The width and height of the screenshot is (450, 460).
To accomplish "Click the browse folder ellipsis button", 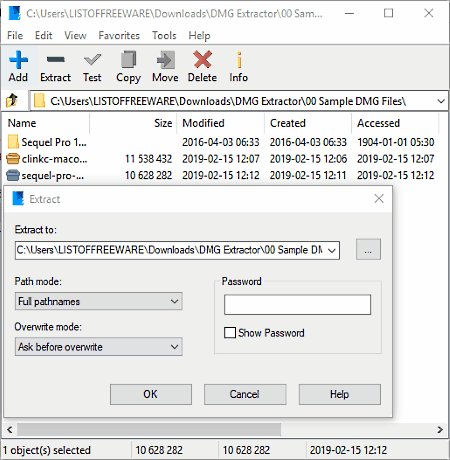I will click(368, 249).
